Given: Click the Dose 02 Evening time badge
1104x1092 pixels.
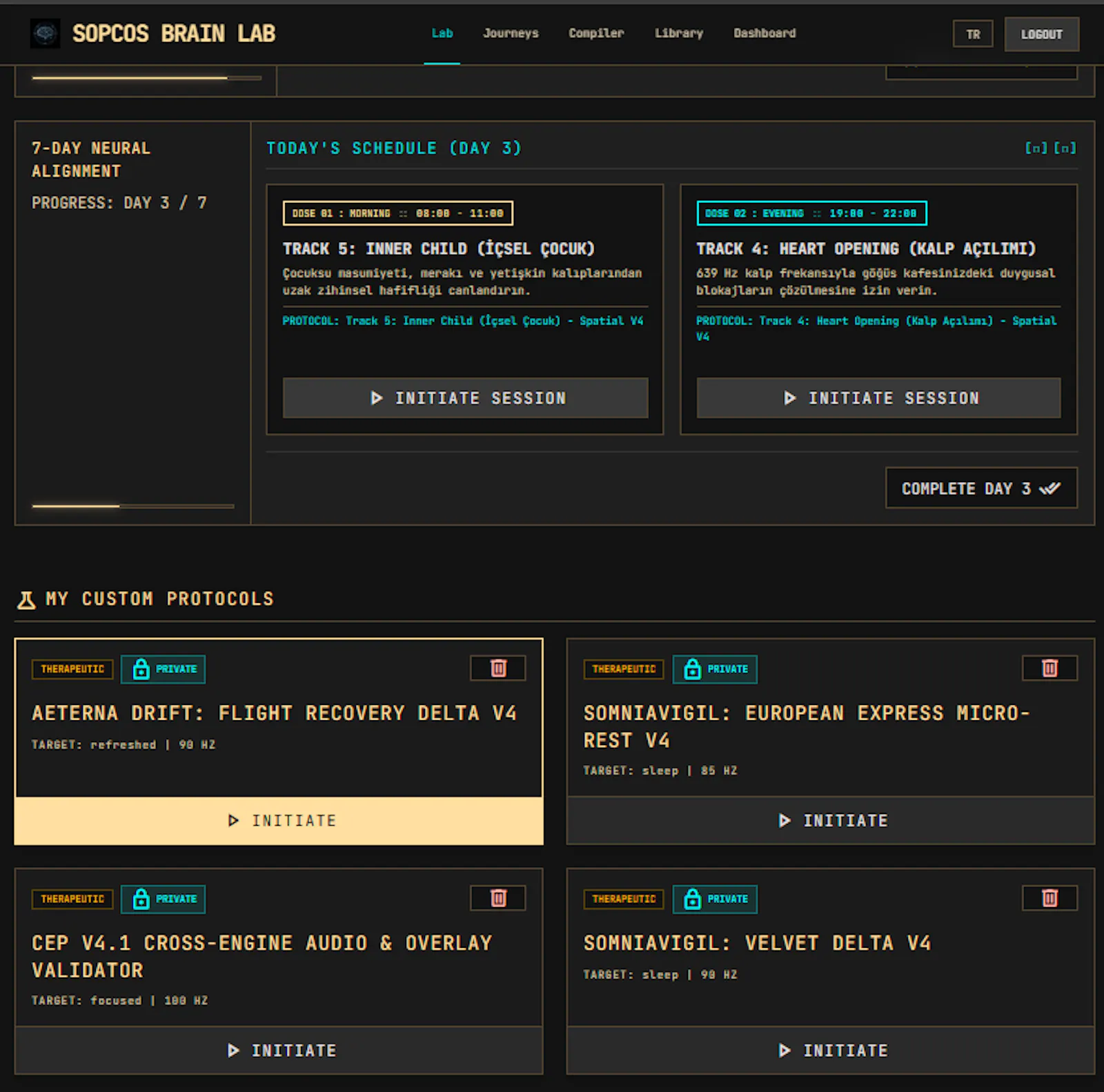Looking at the screenshot, I should point(811,213).
